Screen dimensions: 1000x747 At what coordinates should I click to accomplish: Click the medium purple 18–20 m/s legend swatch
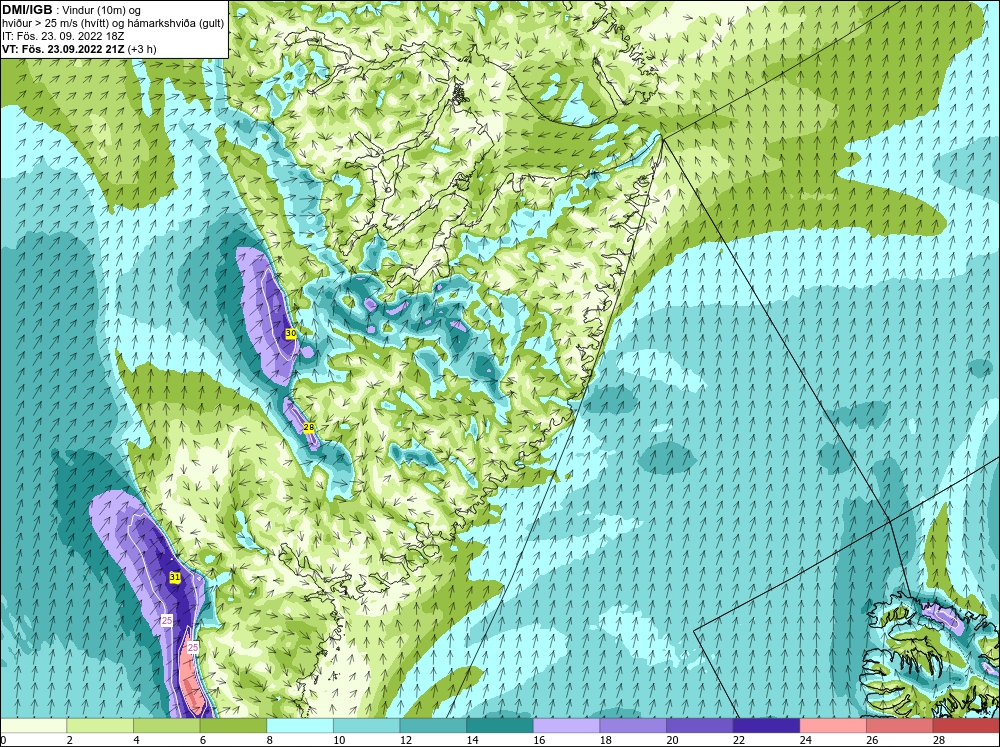coord(633,726)
